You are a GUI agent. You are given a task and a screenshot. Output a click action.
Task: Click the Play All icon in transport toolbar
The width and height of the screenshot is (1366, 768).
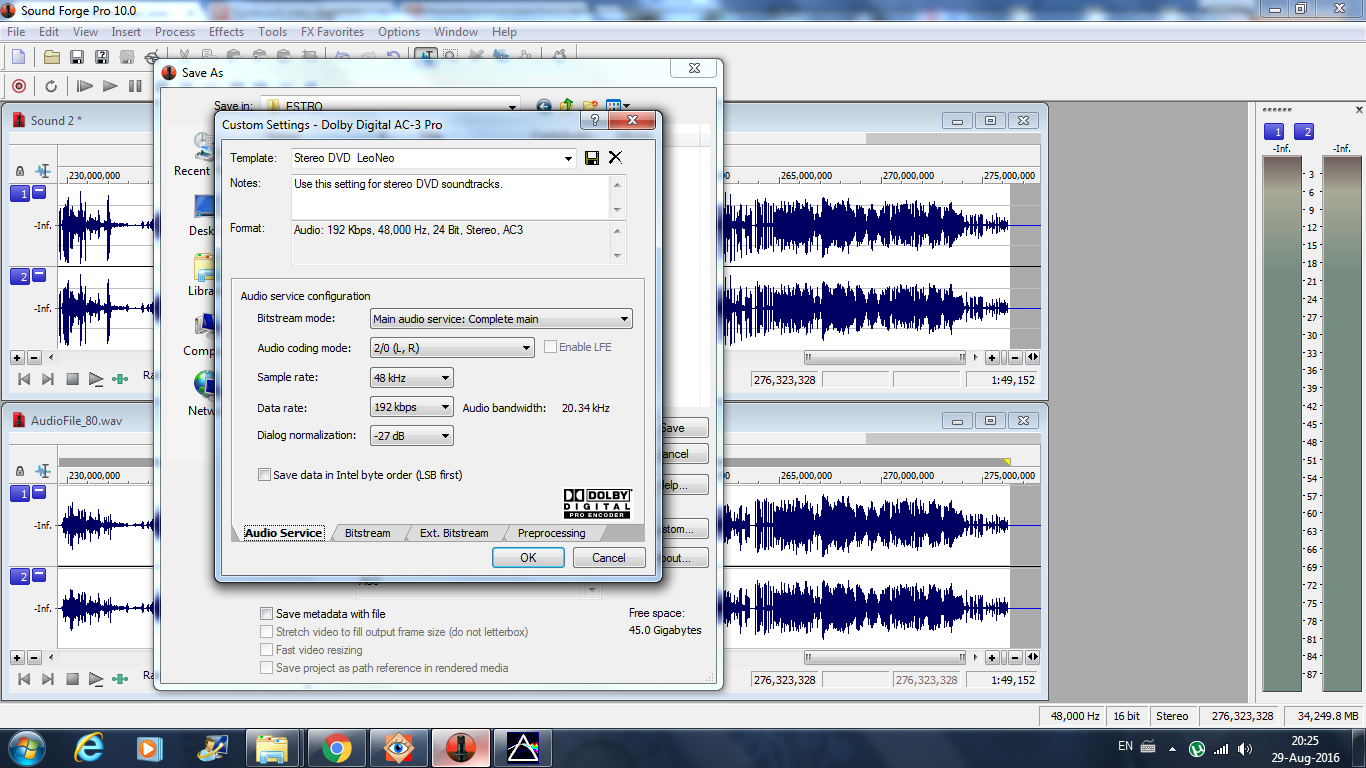85,86
